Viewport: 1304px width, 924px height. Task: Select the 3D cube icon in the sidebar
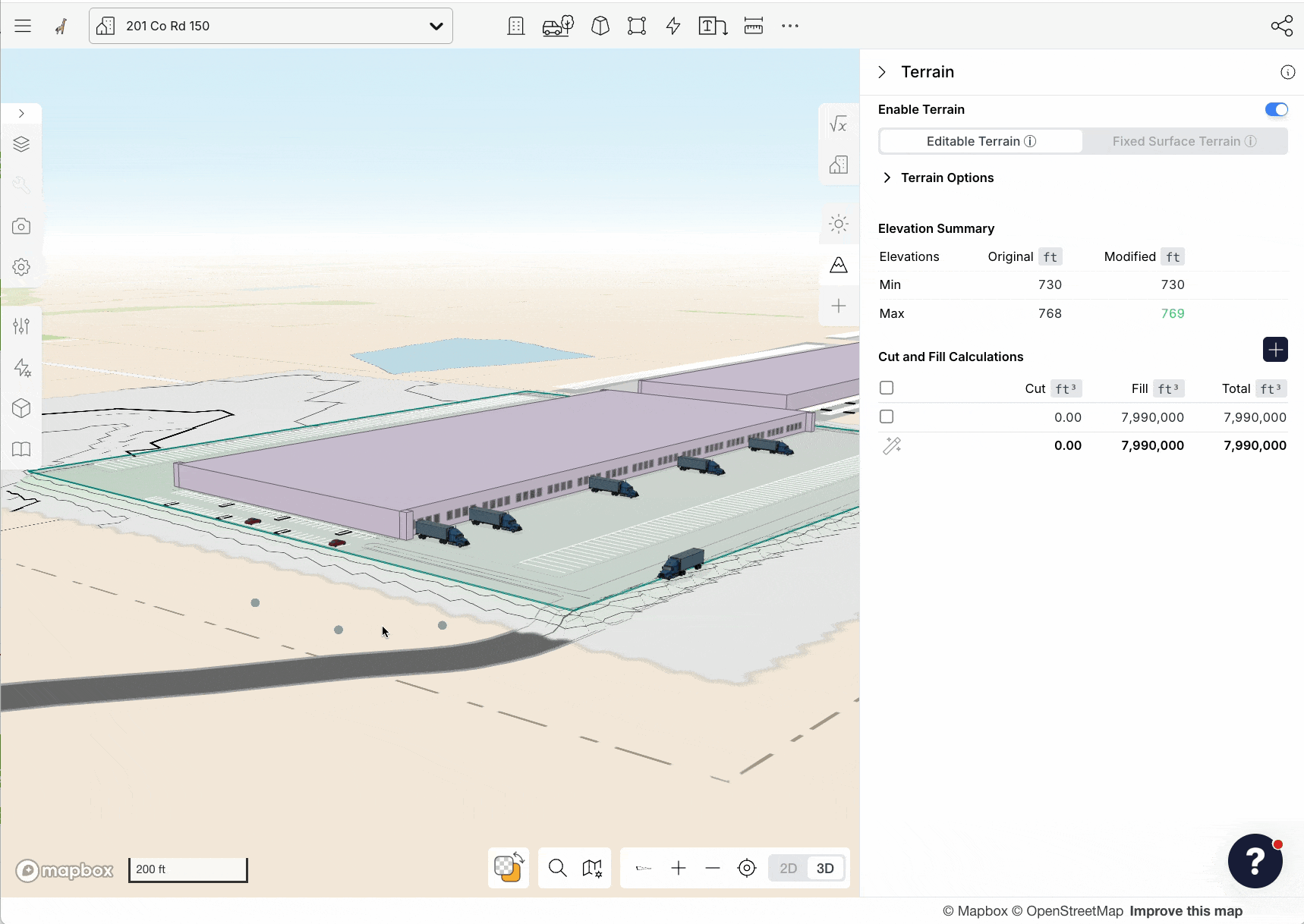21,408
